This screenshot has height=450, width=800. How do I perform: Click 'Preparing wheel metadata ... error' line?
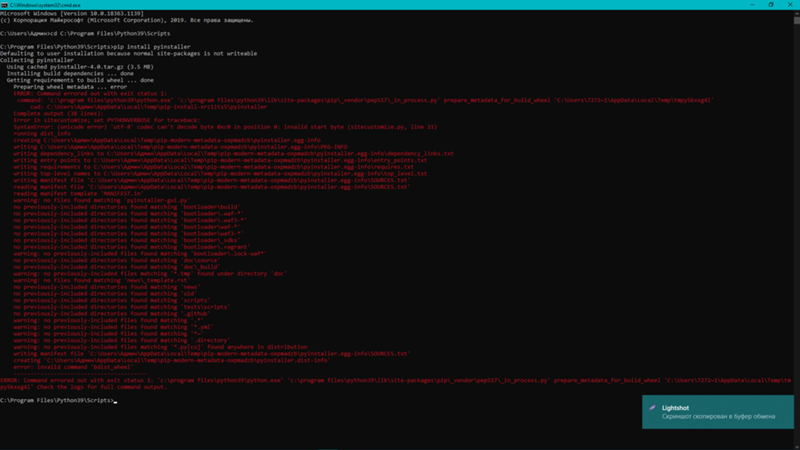70,87
